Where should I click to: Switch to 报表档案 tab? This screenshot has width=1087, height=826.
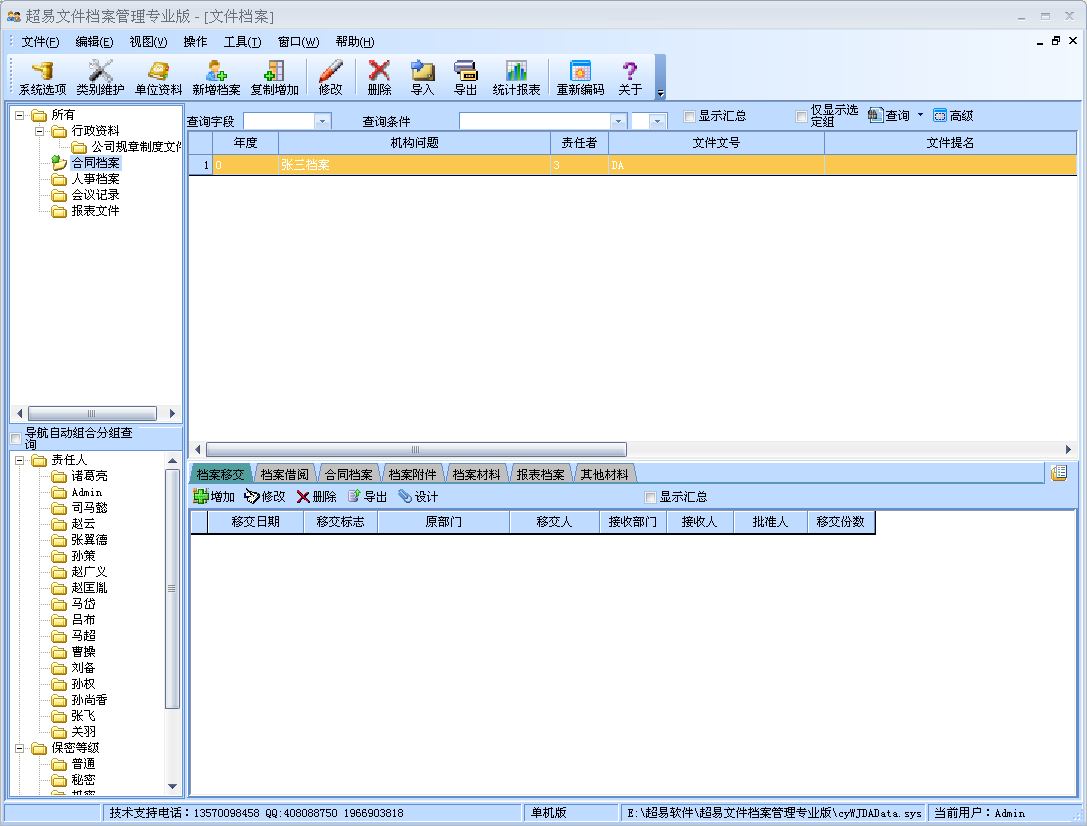(x=540, y=475)
